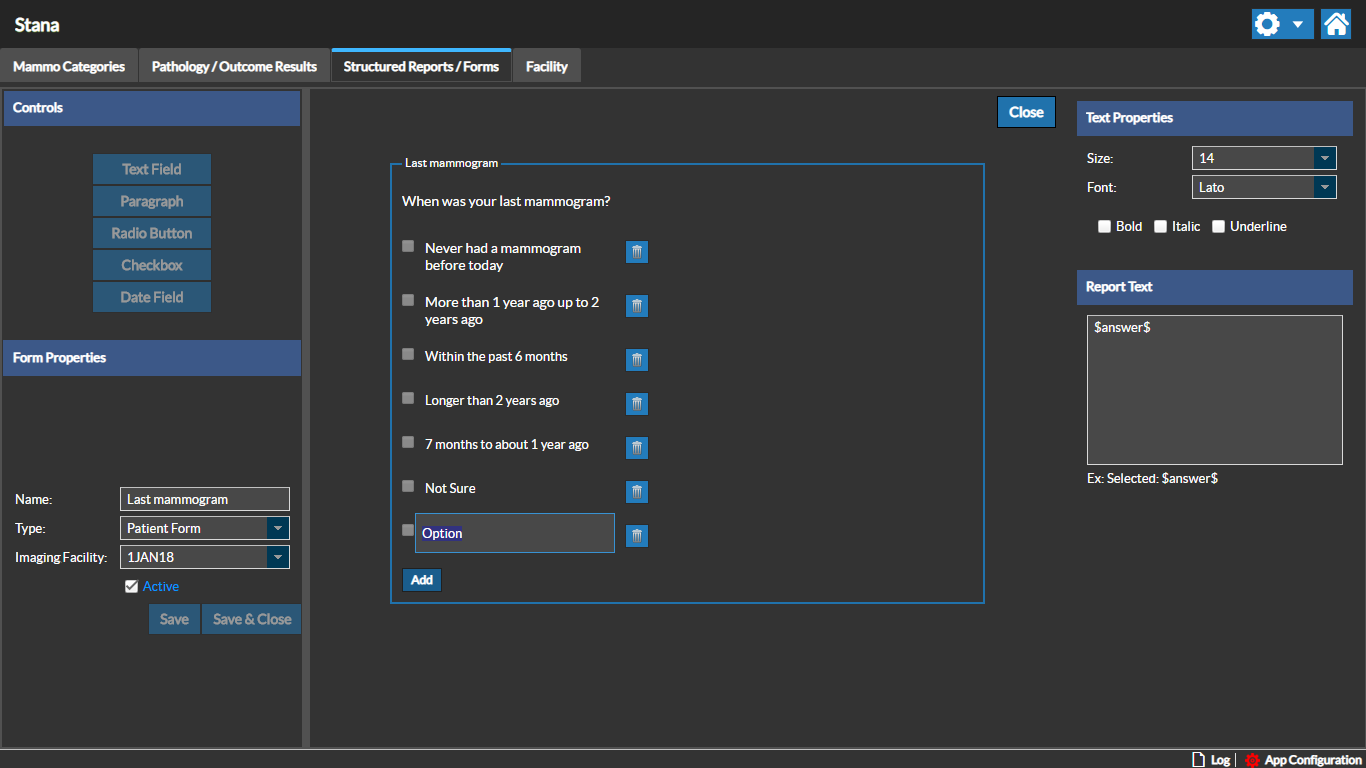Expand the font Size dropdown
The image size is (1366, 768).
[x=1324, y=158]
